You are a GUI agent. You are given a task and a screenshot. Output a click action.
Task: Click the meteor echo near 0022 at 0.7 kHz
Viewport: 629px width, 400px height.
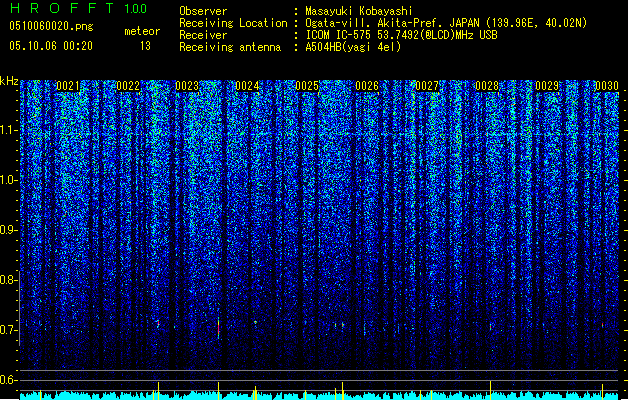[158, 323]
